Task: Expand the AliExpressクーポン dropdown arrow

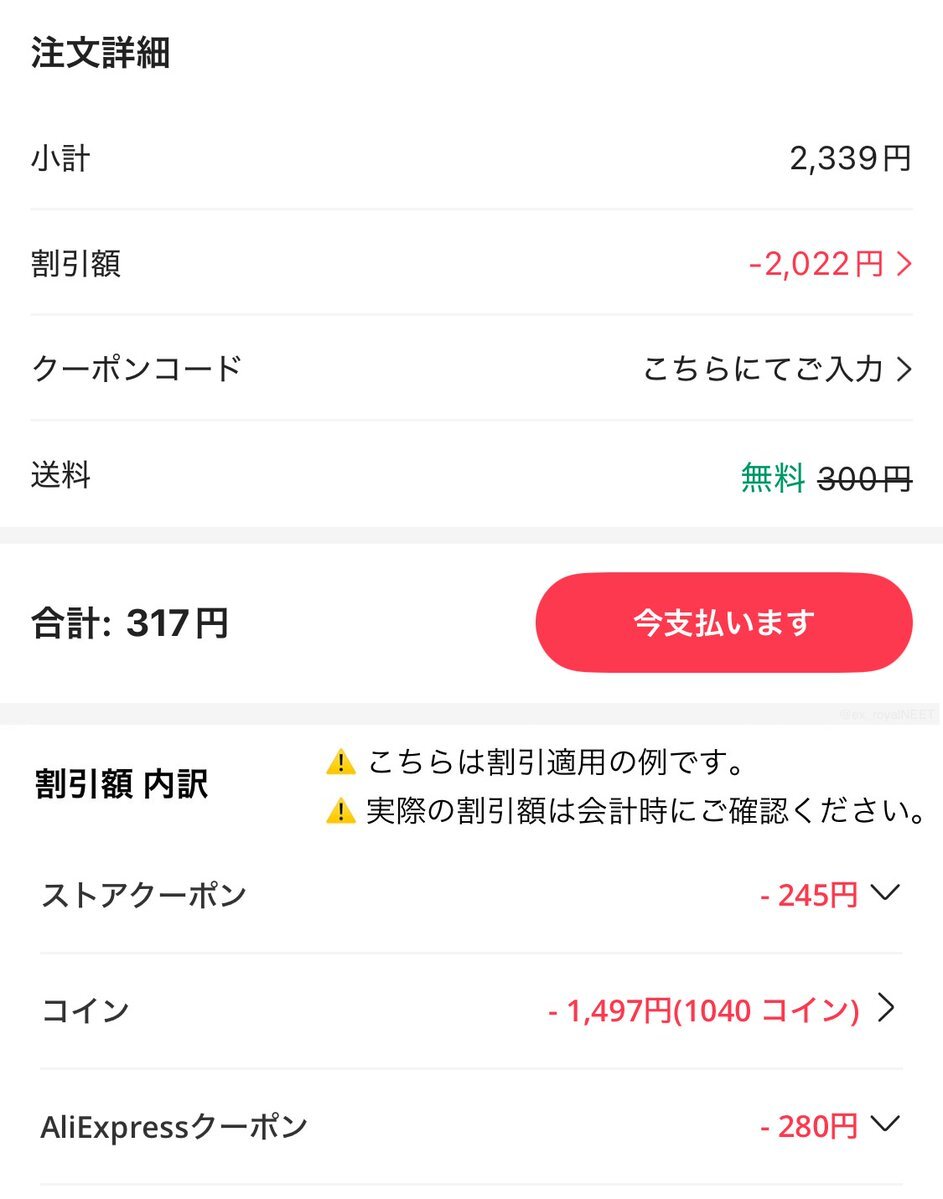Action: [885, 1123]
